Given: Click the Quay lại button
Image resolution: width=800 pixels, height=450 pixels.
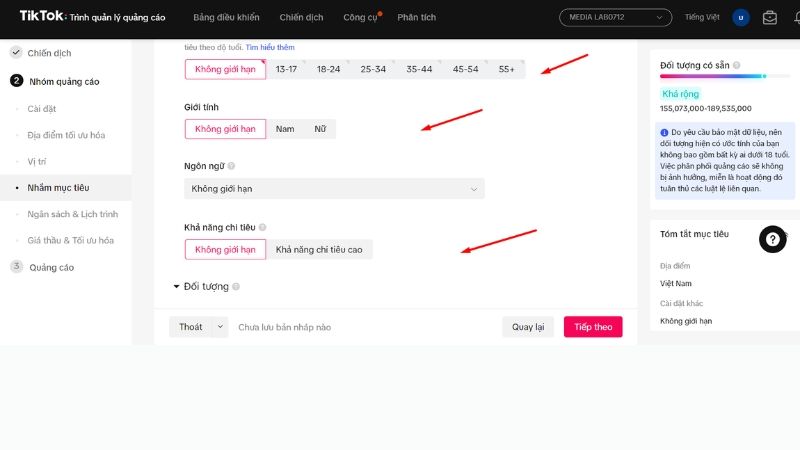Looking at the screenshot, I should coord(528,327).
